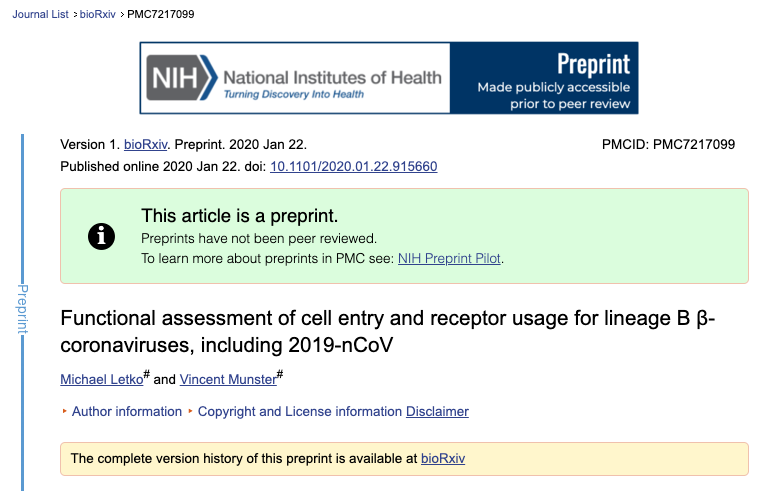Screen dimensions: 764x491
Task: Open the Disclaimer link
Action: click(437, 411)
